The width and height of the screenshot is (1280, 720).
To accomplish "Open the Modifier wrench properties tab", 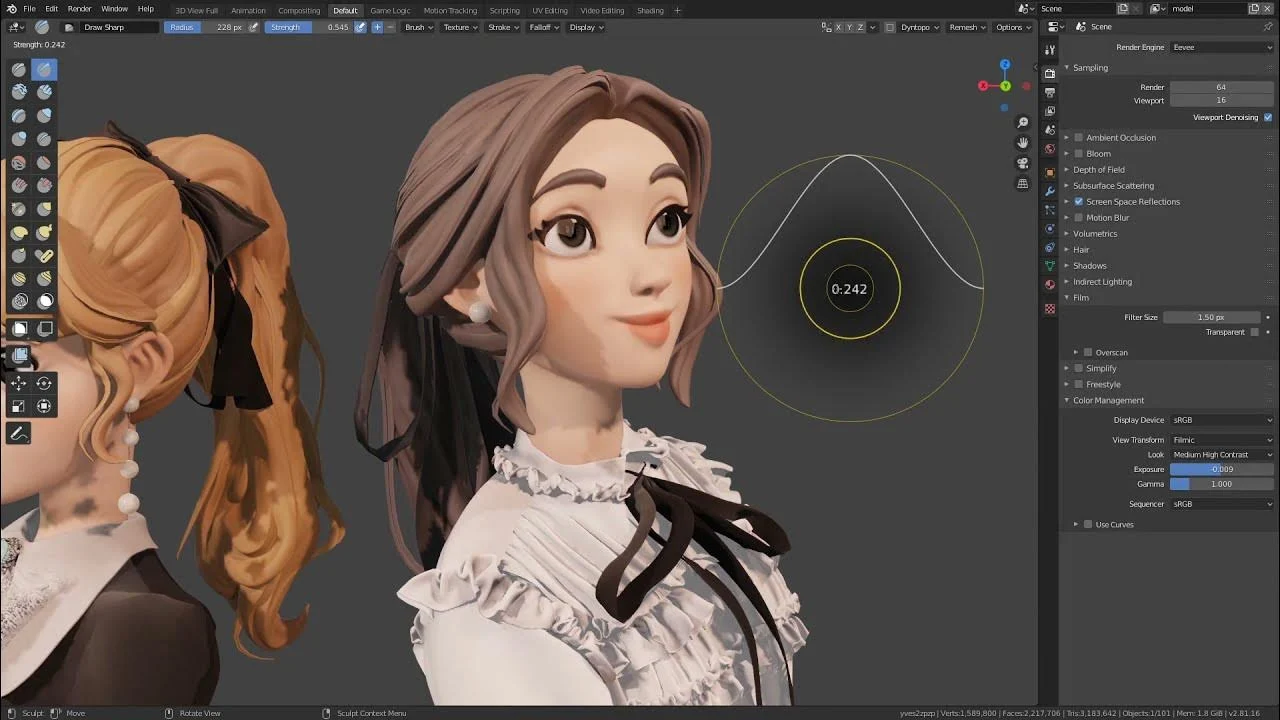I will [x=1049, y=190].
